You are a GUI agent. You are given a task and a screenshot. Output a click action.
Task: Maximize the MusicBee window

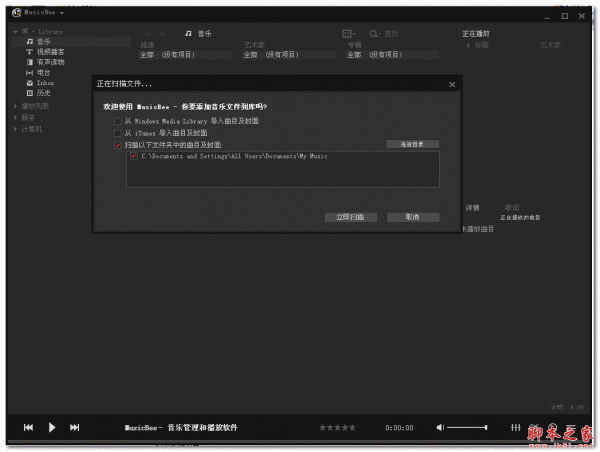pyautogui.click(x=564, y=16)
